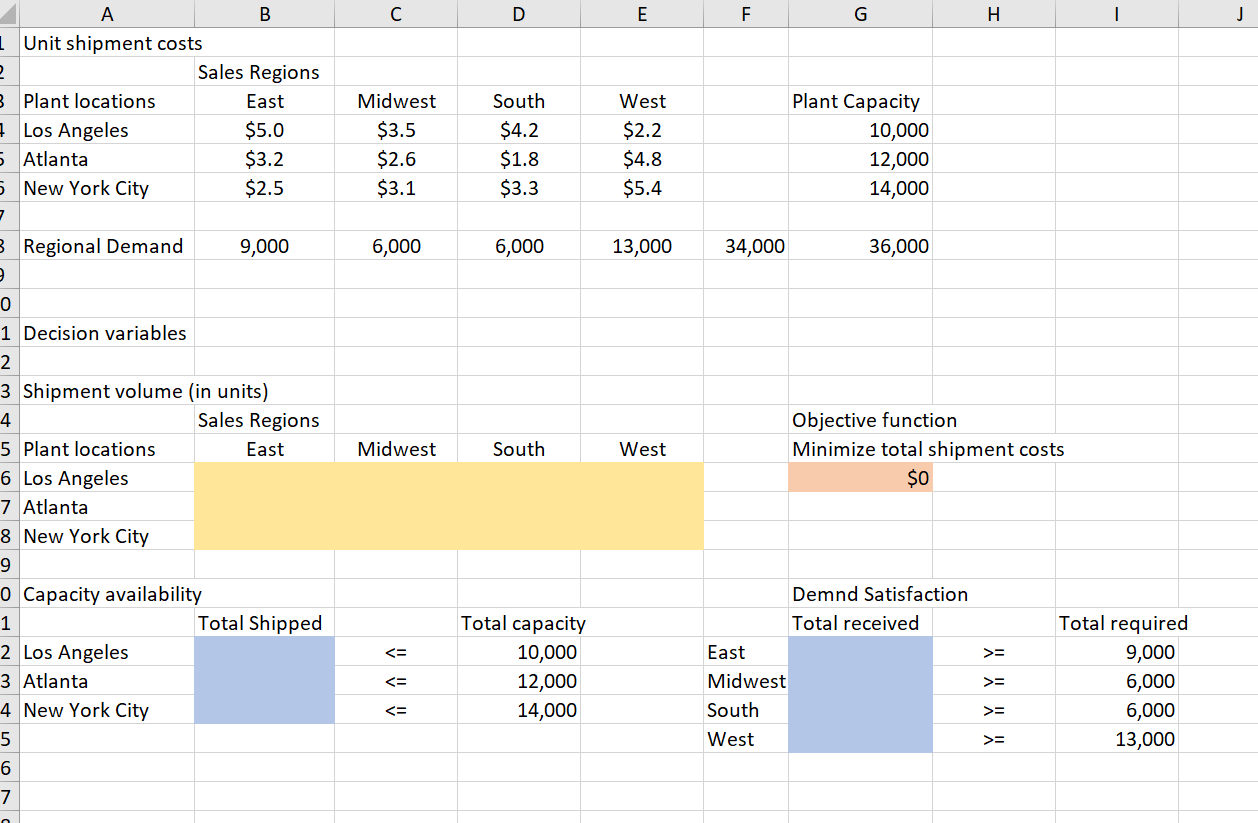Select yellow New York City West shipment cell

pyautogui.click(x=642, y=537)
